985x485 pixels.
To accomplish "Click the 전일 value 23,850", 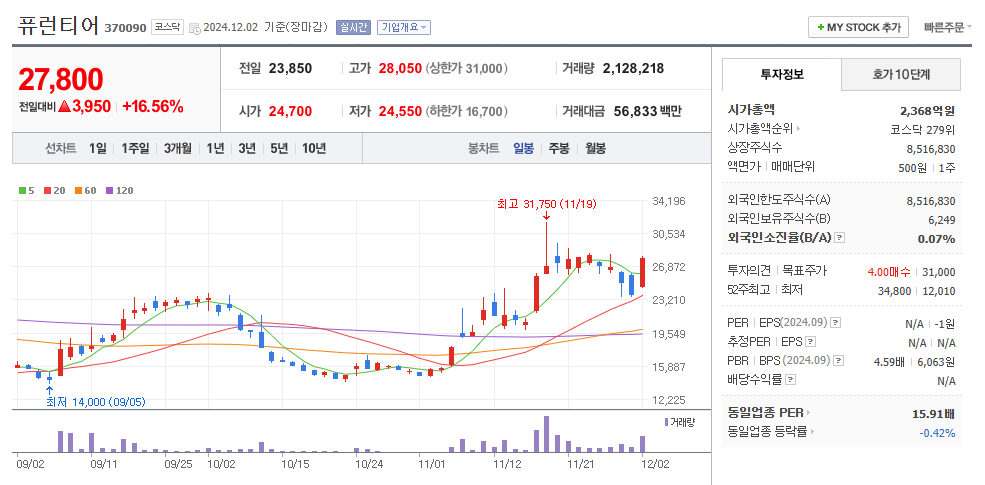I will point(290,68).
